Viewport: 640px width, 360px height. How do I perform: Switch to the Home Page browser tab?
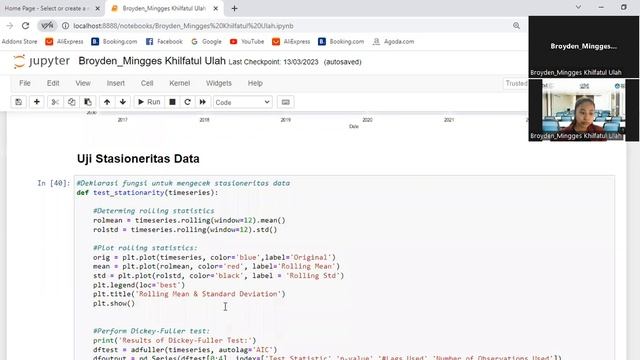pos(46,8)
